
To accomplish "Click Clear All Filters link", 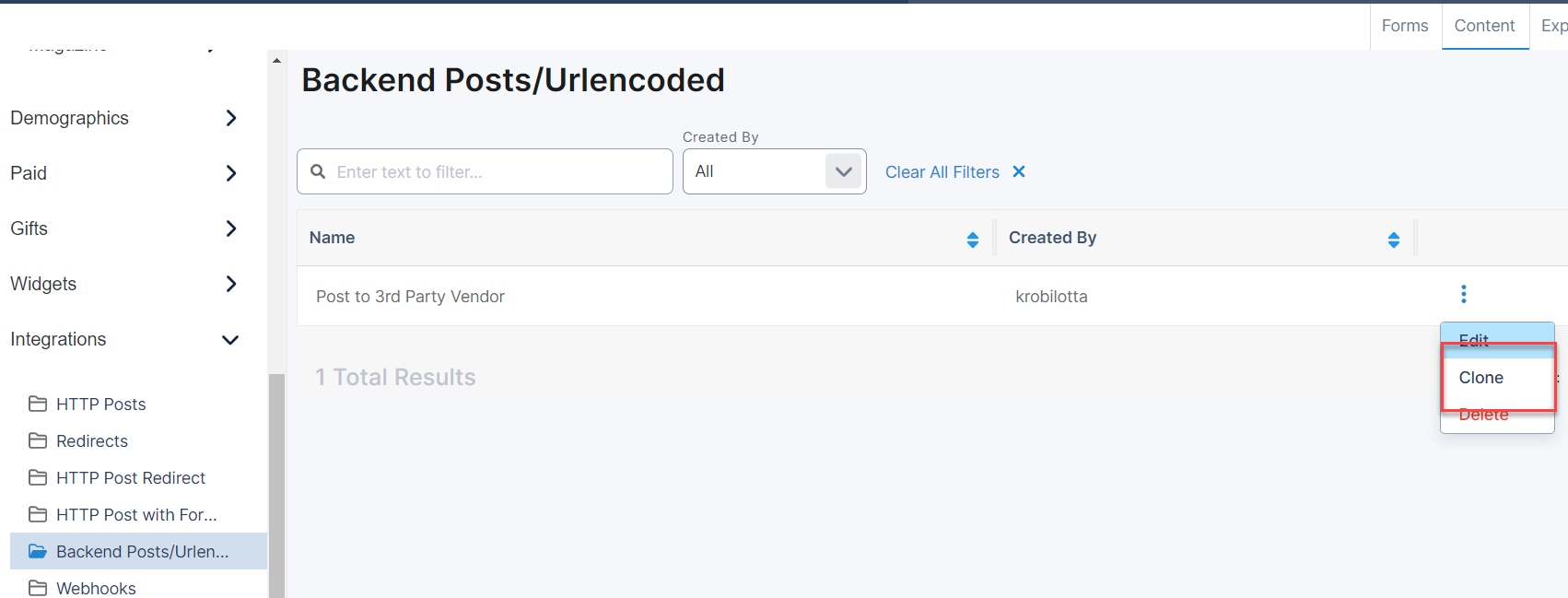I will 942,172.
